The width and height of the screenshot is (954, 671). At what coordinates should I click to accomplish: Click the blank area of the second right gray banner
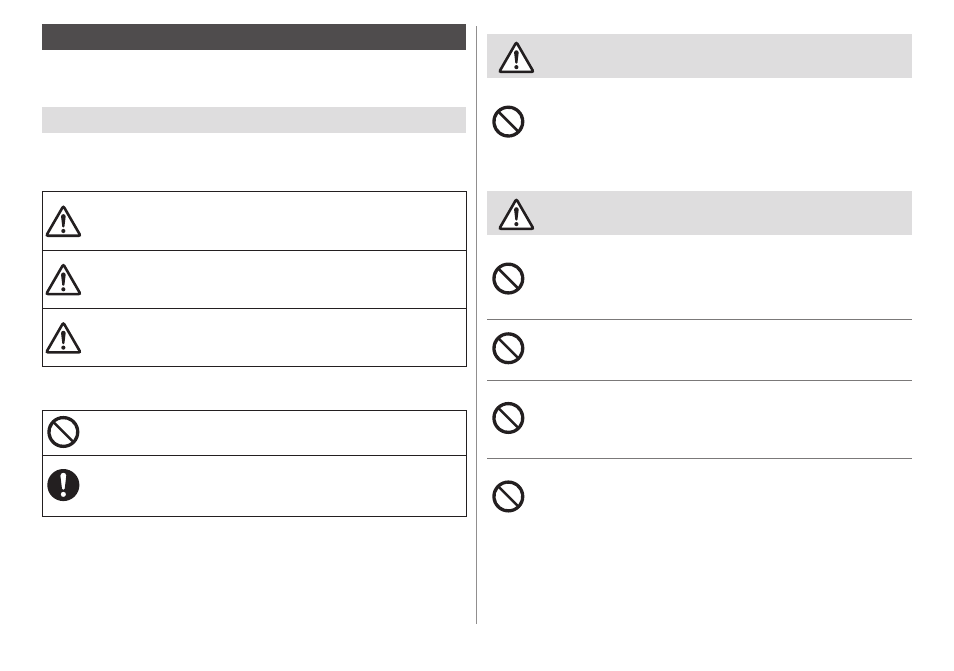(721, 213)
